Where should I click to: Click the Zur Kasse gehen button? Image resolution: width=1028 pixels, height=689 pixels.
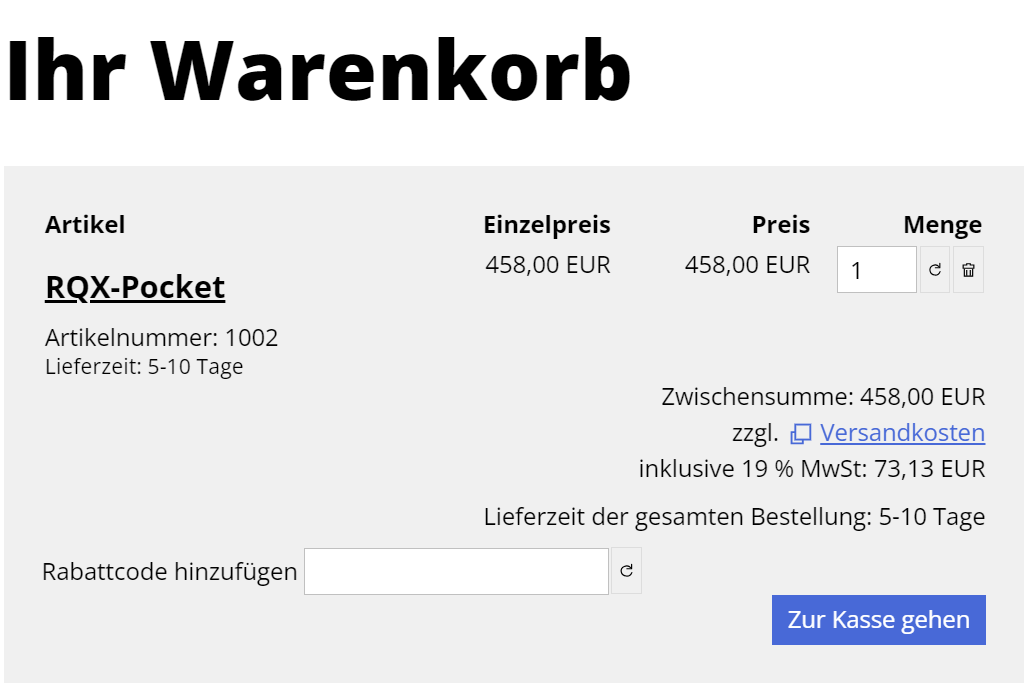point(878,619)
